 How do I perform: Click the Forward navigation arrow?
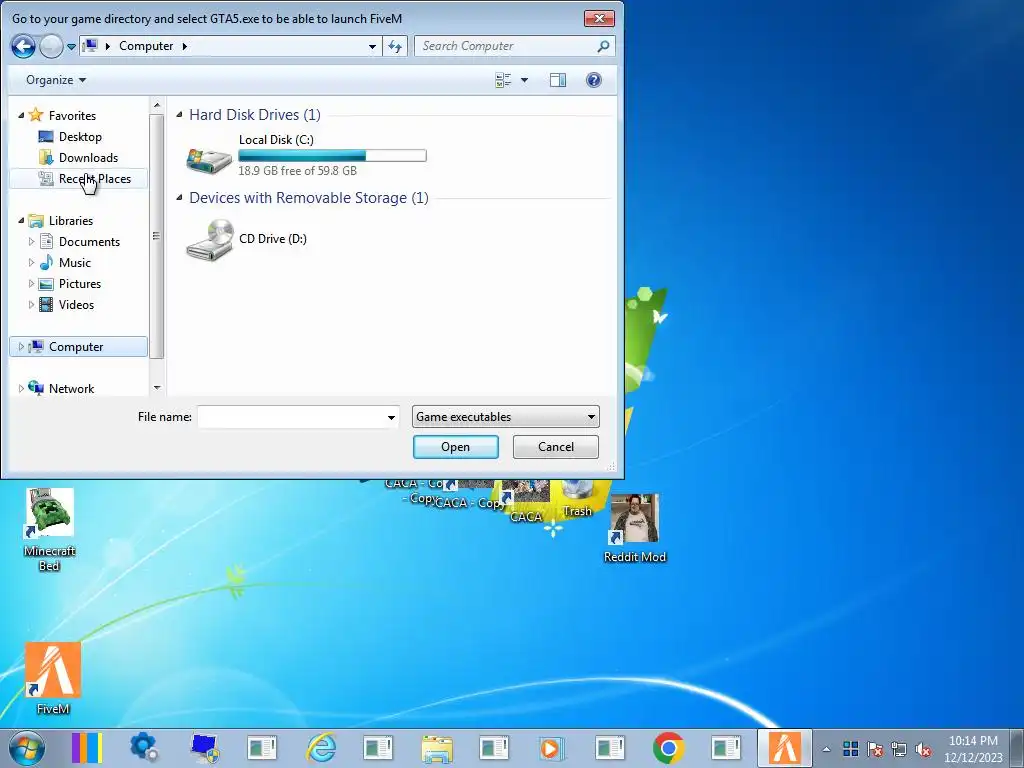pos(51,46)
